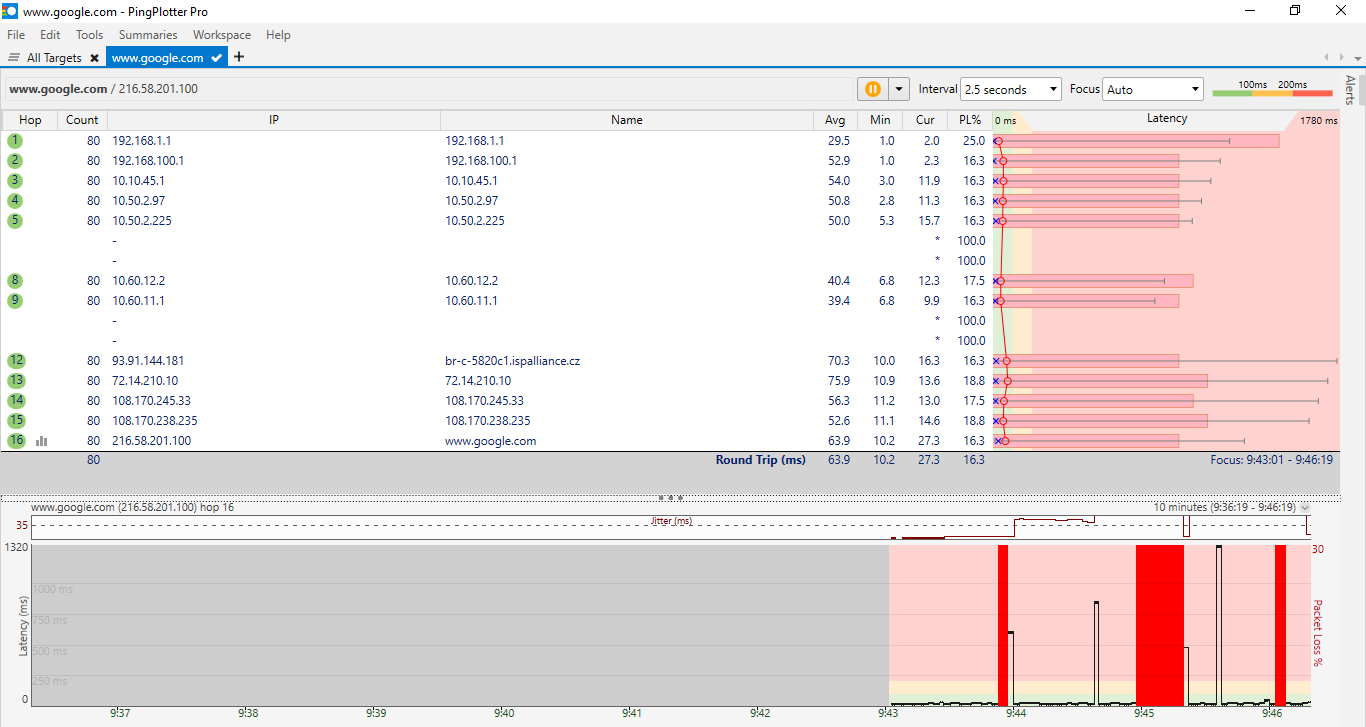Sort by the PL% column header
The image size is (1366, 727).
click(x=970, y=120)
